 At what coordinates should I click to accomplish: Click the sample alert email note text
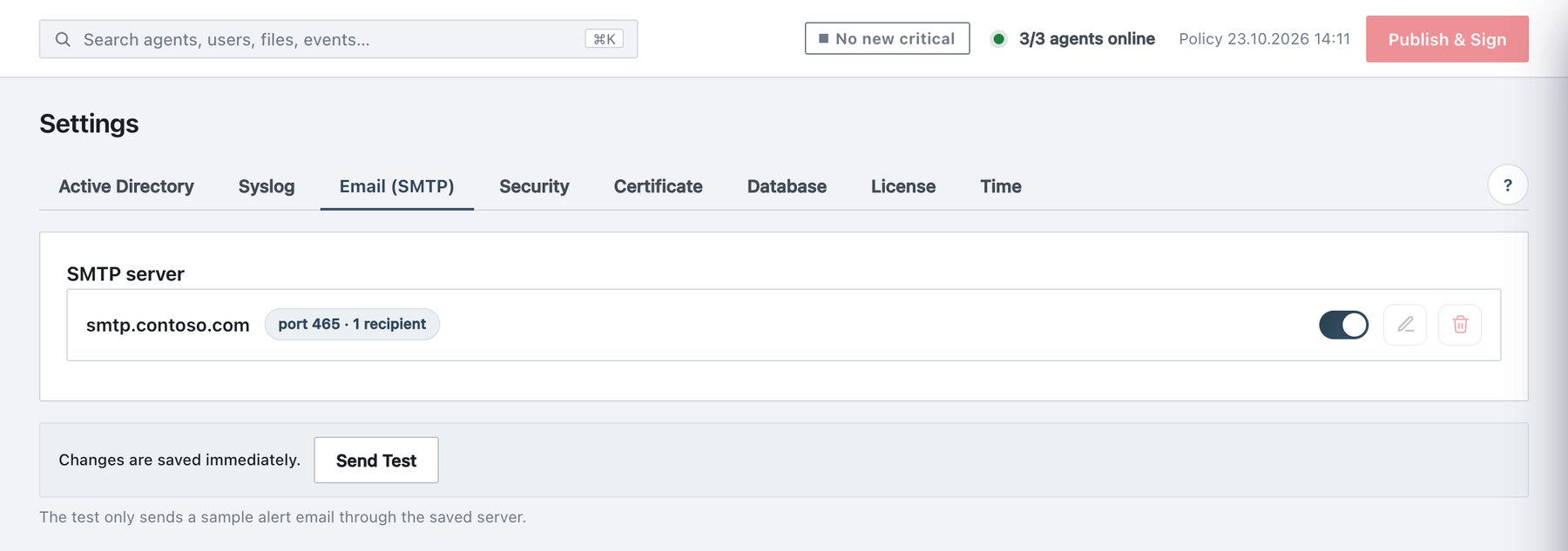[282, 517]
